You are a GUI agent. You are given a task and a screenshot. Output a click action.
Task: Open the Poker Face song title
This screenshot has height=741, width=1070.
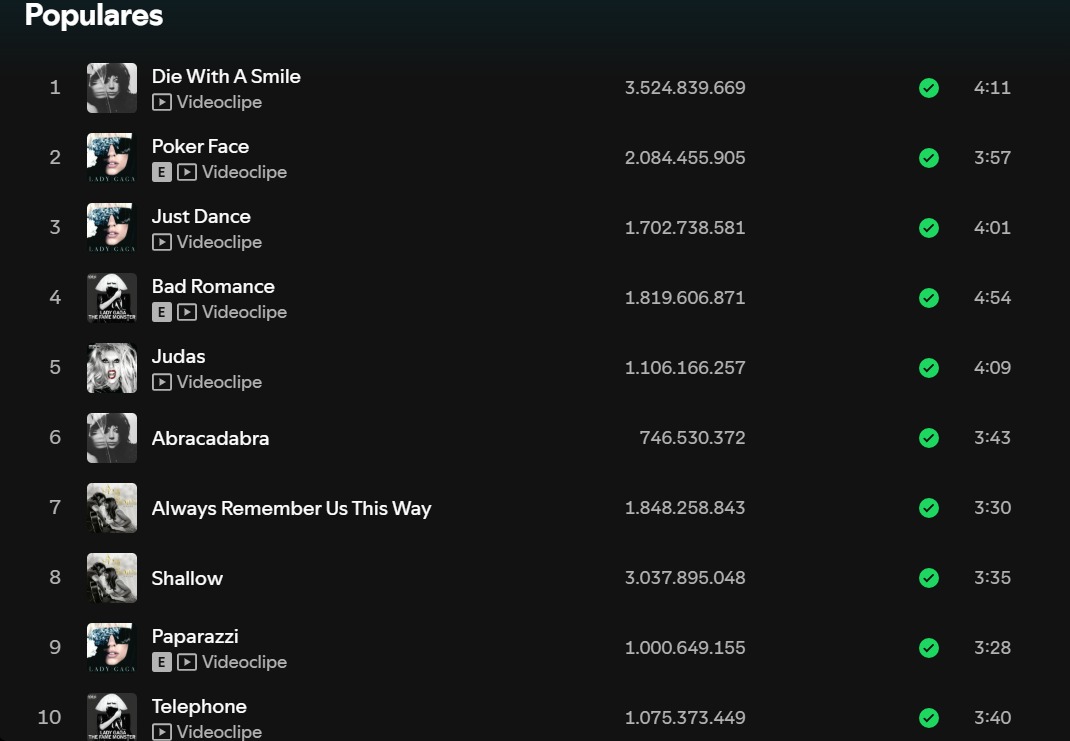pyautogui.click(x=200, y=146)
